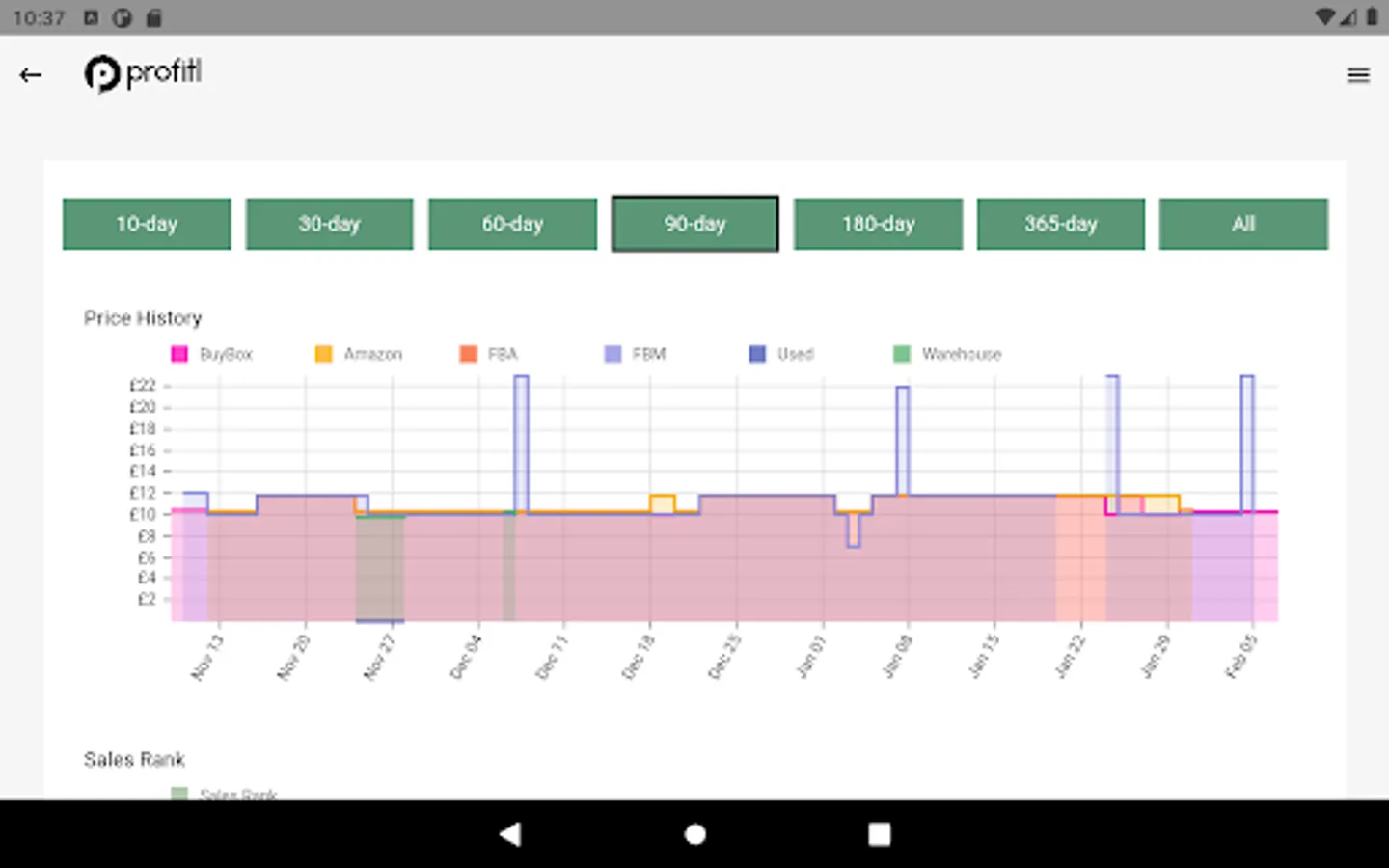Switch to 180-day view
The image size is (1389, 868).
point(878,224)
